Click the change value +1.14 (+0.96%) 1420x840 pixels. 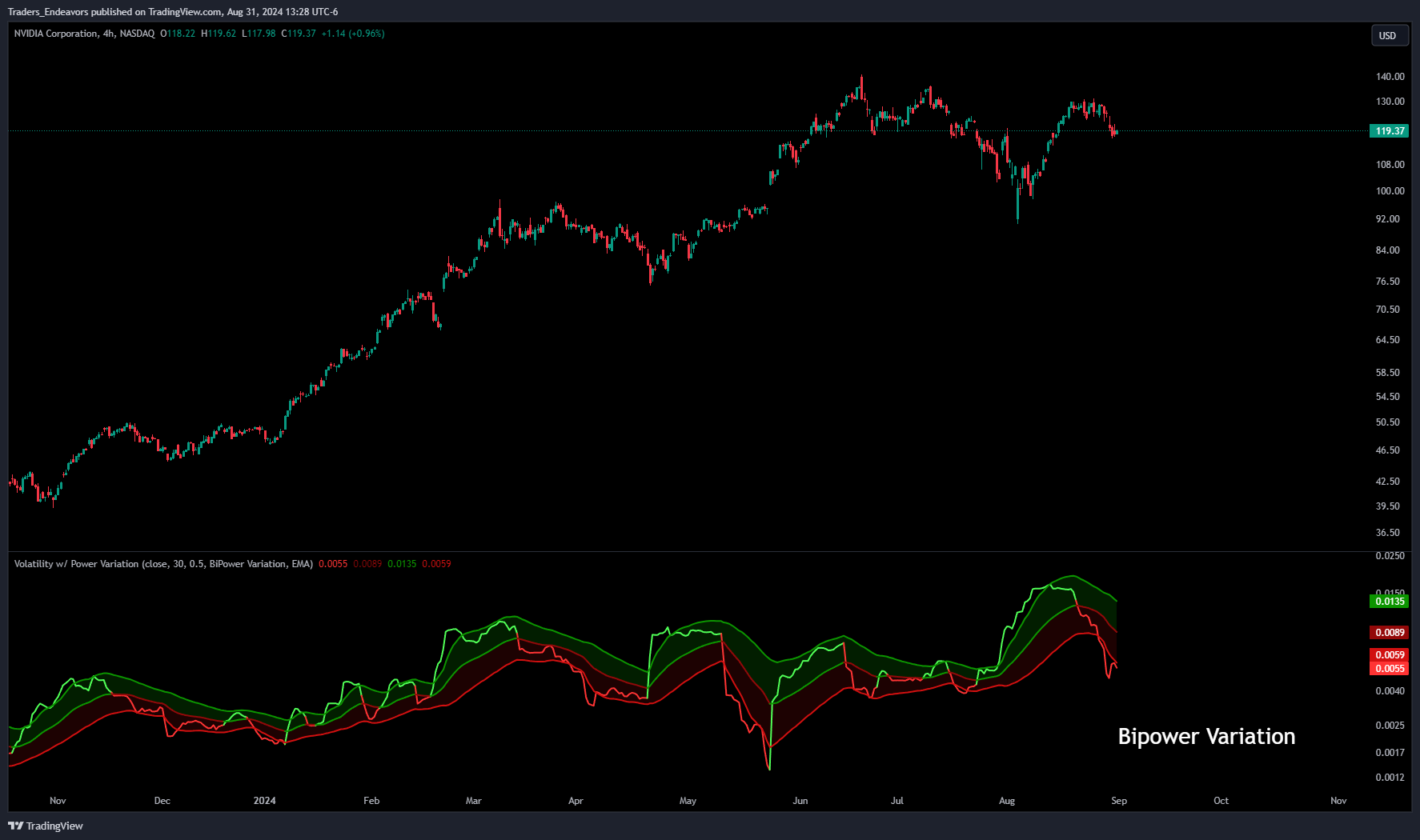[x=353, y=34]
